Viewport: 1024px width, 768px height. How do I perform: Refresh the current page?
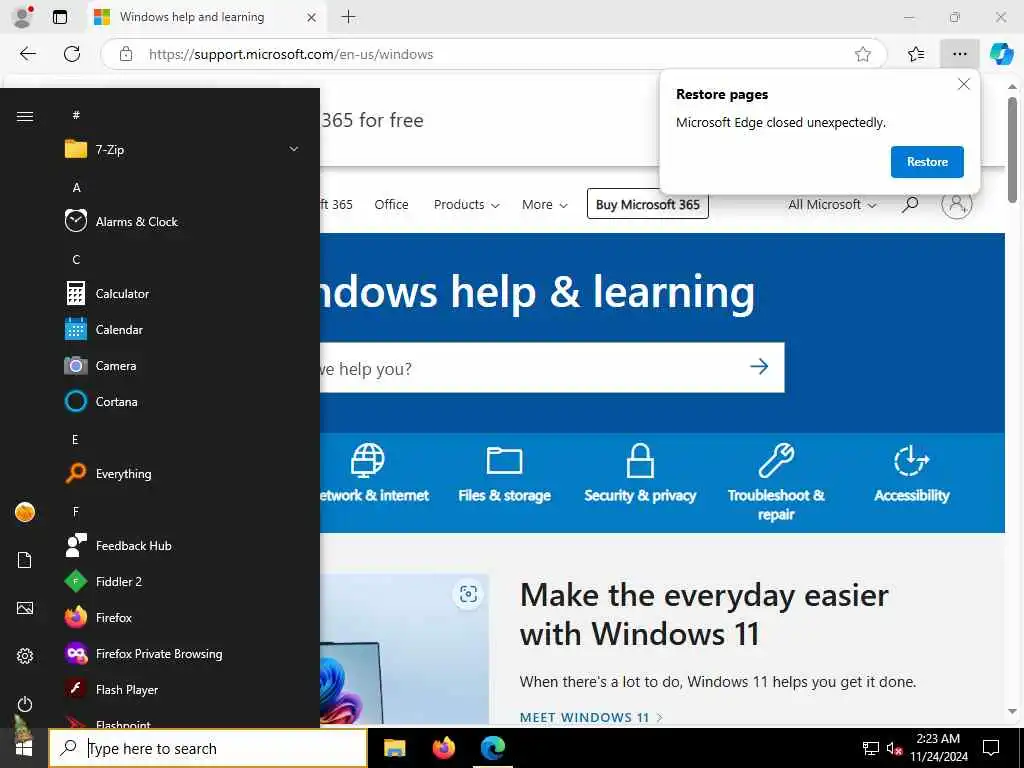pyautogui.click(x=72, y=54)
